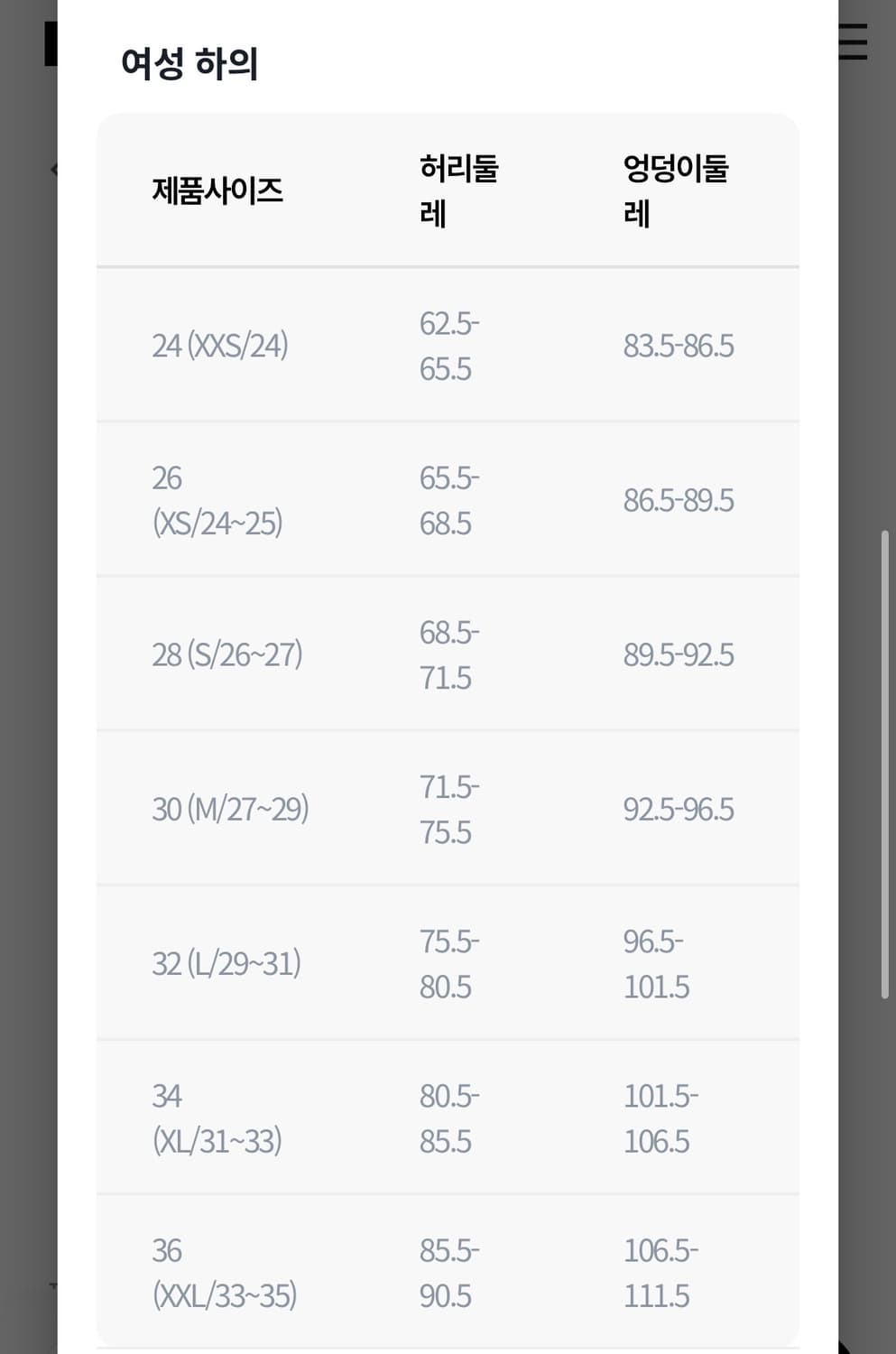Select the 26 (XS/24~25) size row
The width and height of the screenshot is (896, 1354).
(x=448, y=499)
